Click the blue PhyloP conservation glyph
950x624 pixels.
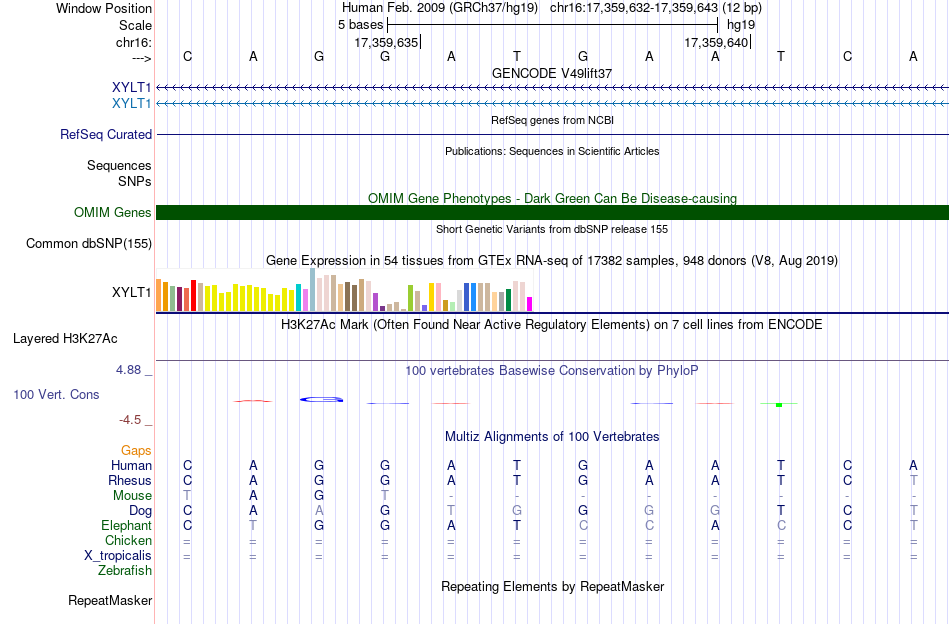322,399
